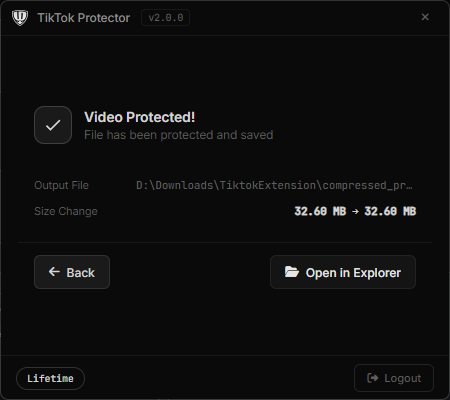Click the TikTok Protector shield logo
450x400 pixels.
click(x=20, y=18)
